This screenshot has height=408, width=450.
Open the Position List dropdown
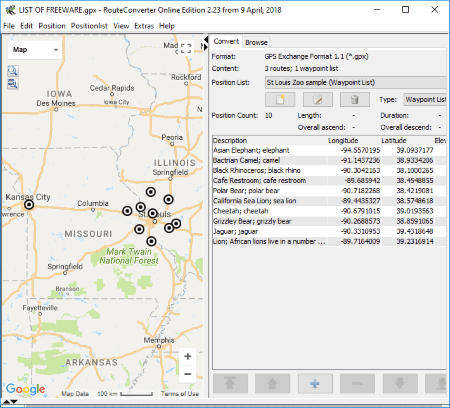[x=355, y=82]
